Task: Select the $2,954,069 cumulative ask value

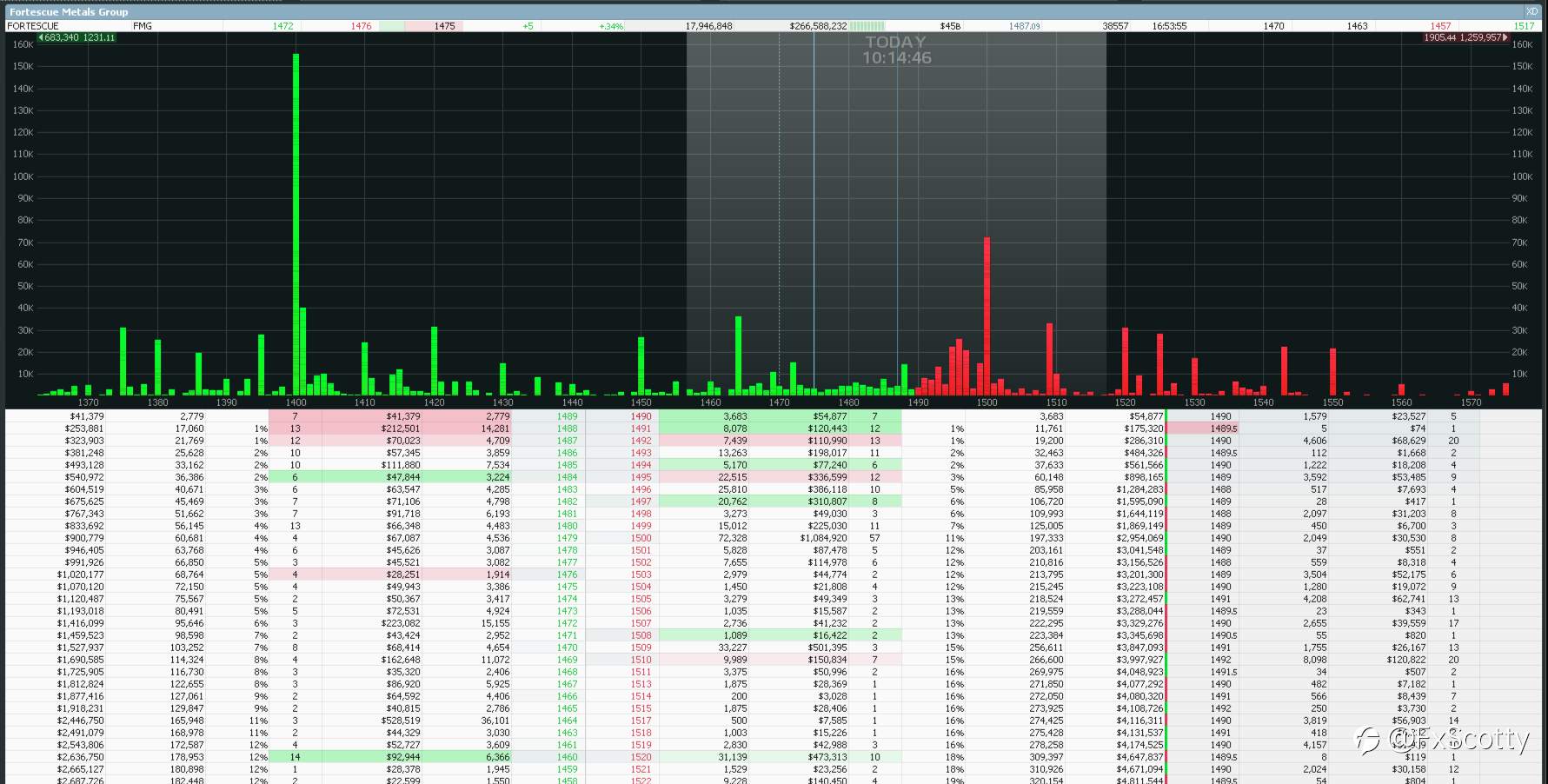Action: click(1139, 538)
